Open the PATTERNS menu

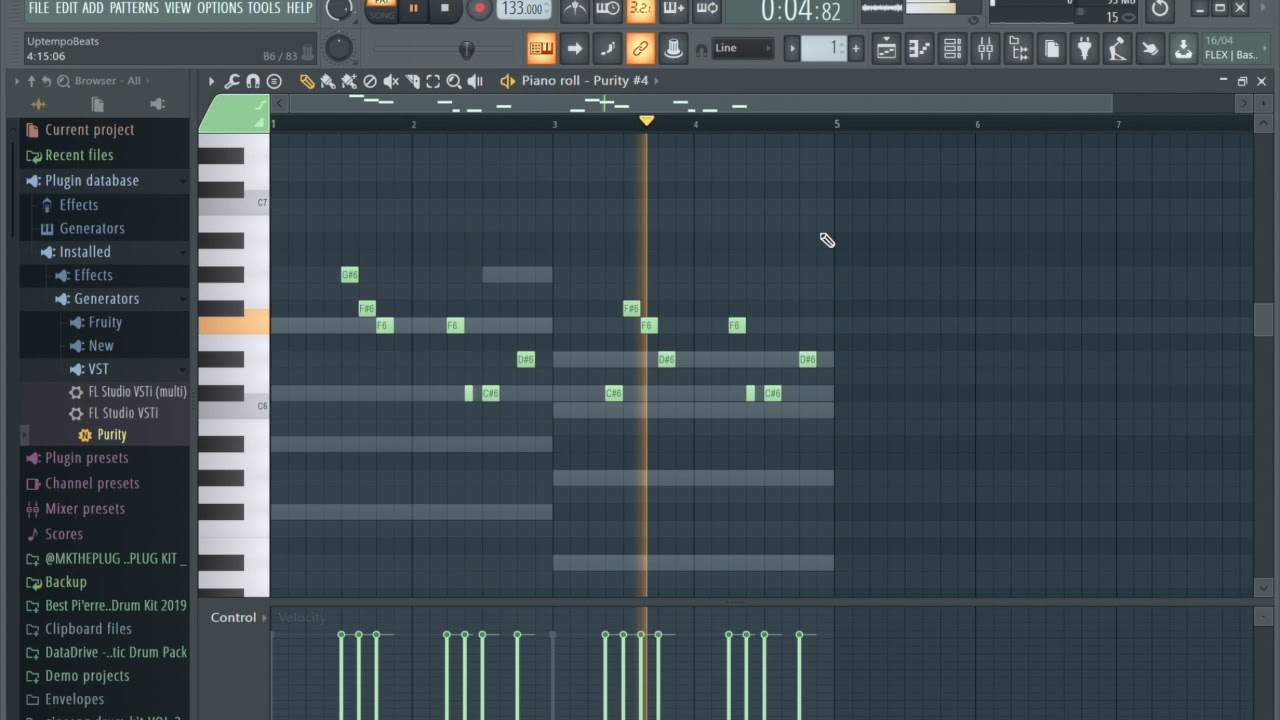tap(134, 8)
